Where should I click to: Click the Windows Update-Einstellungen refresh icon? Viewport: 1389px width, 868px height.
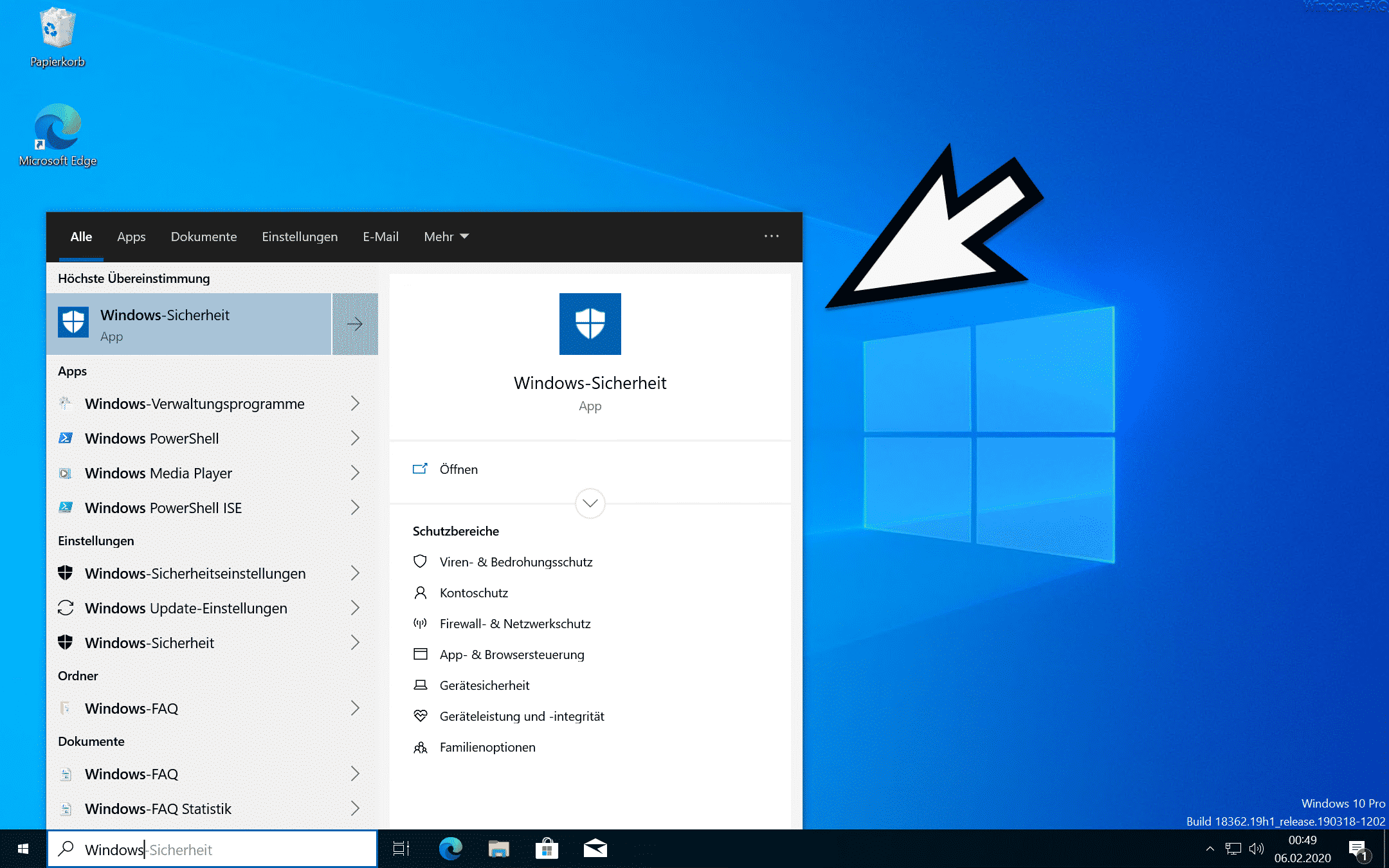(66, 608)
